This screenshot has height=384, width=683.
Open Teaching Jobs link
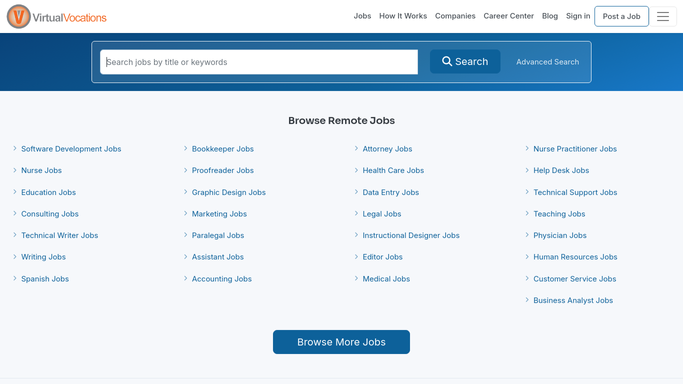(559, 214)
